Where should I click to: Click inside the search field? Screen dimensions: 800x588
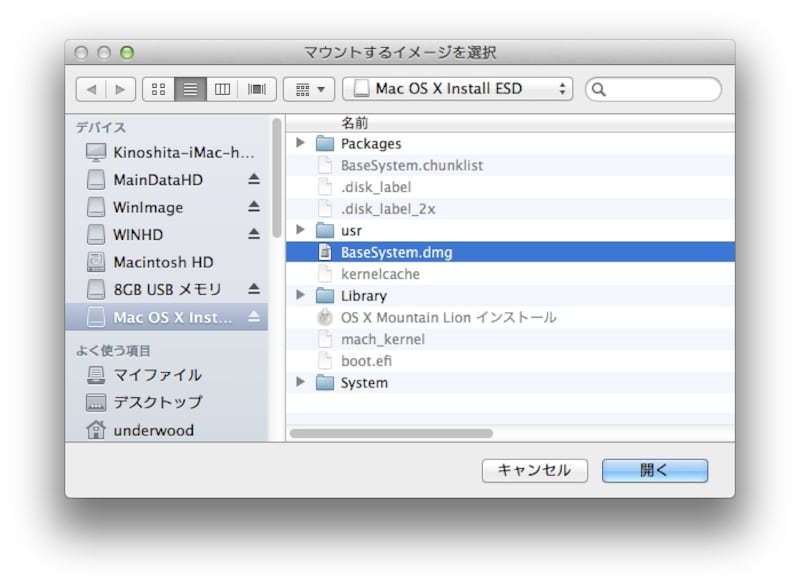point(653,88)
